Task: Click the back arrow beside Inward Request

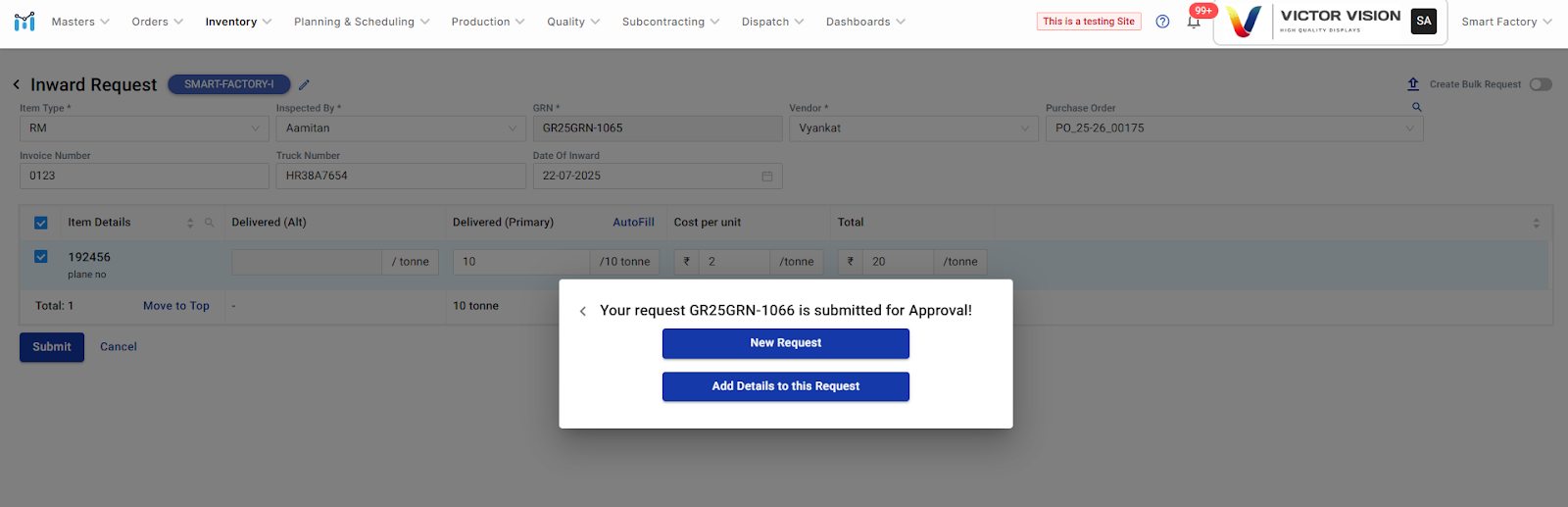Action: point(17,85)
